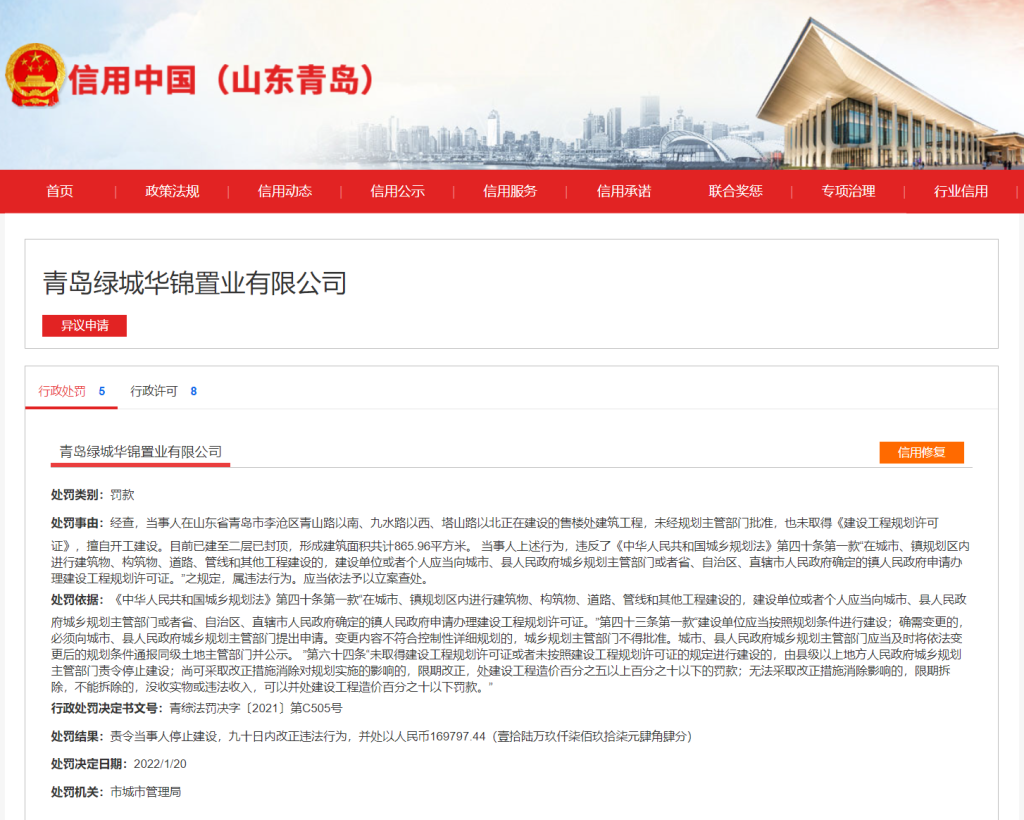Open 信用服务 navigation item
The width and height of the screenshot is (1024, 820).
[x=510, y=191]
